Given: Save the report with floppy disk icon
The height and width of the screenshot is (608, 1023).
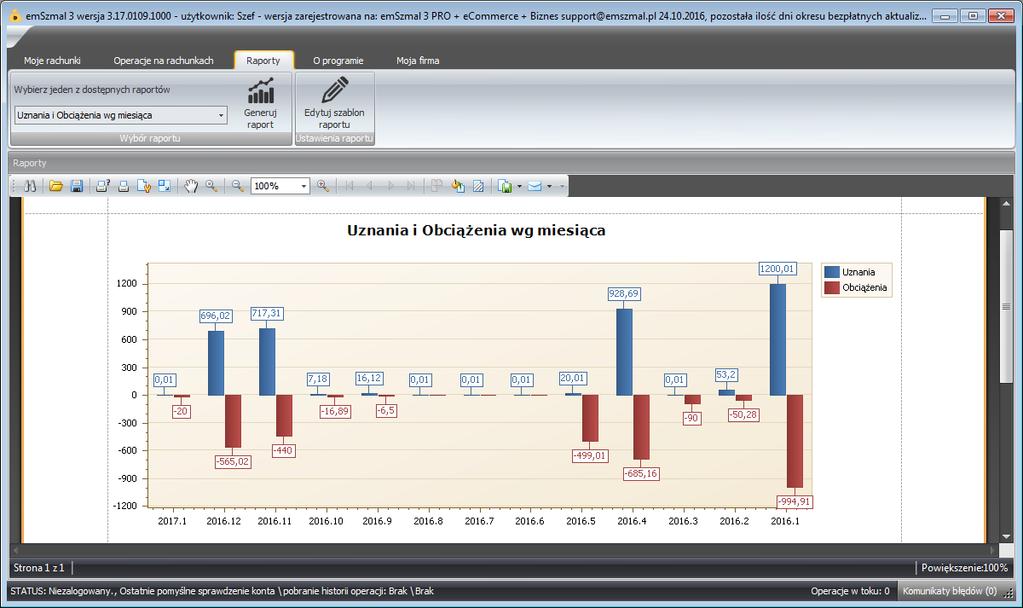Looking at the screenshot, I should pos(76,186).
